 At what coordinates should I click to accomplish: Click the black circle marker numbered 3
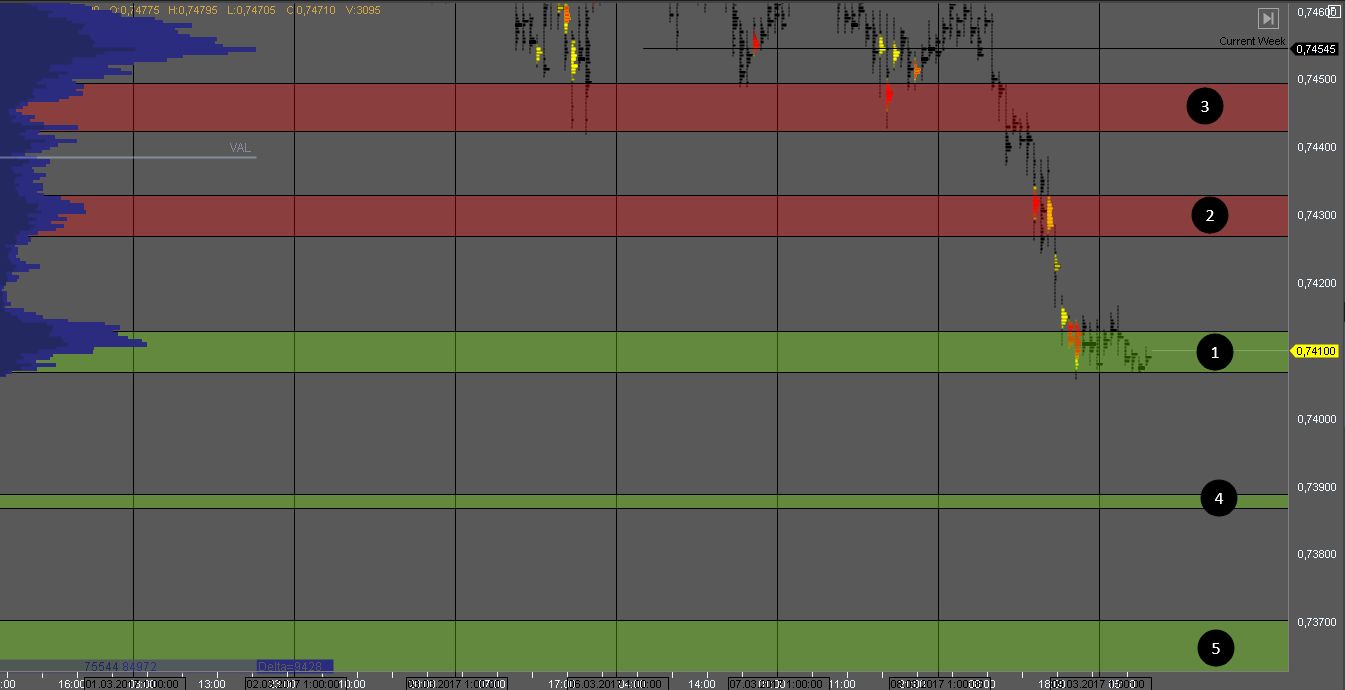(1204, 107)
